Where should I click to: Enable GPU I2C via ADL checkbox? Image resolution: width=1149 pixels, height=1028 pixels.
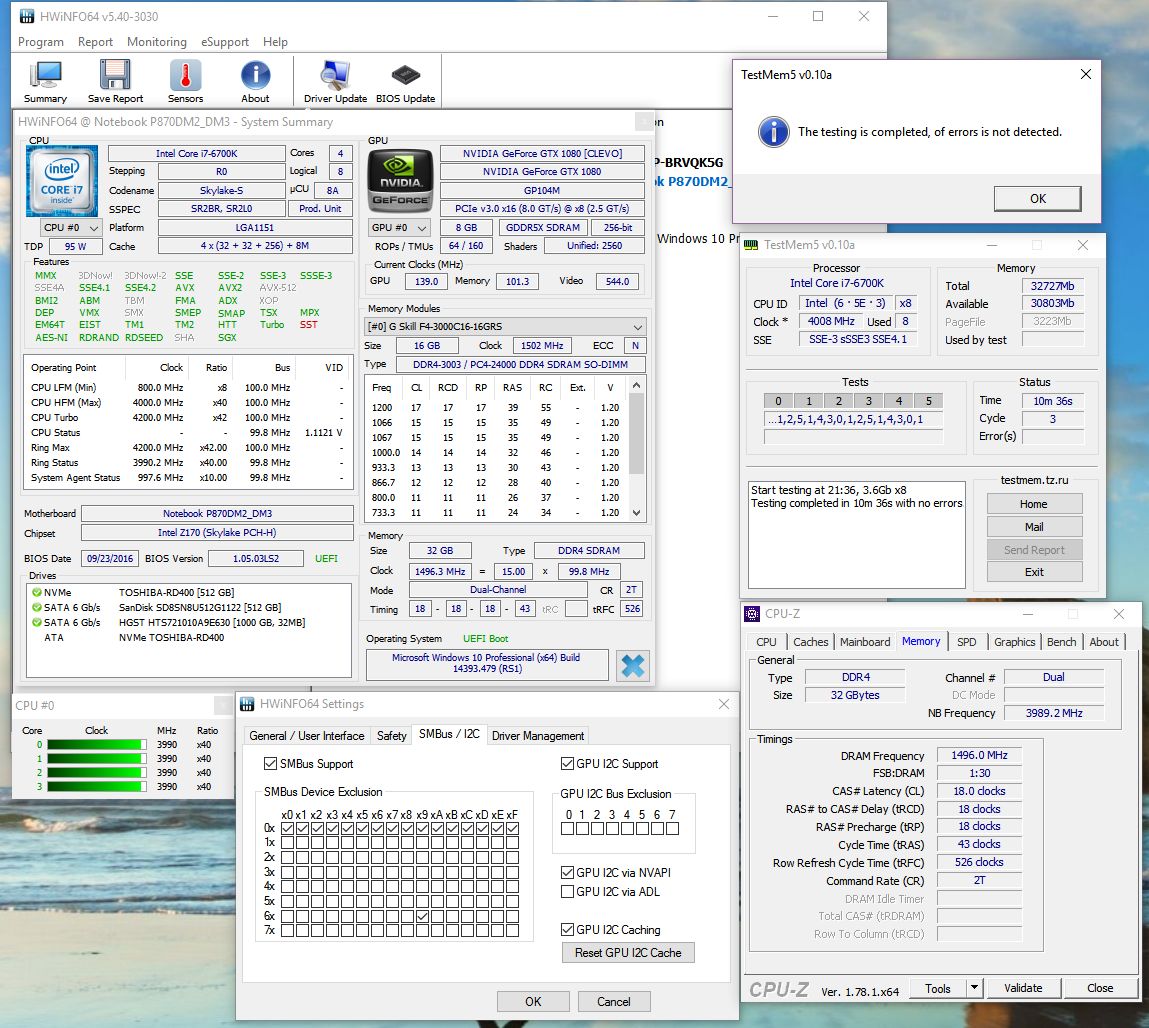pyautogui.click(x=567, y=892)
